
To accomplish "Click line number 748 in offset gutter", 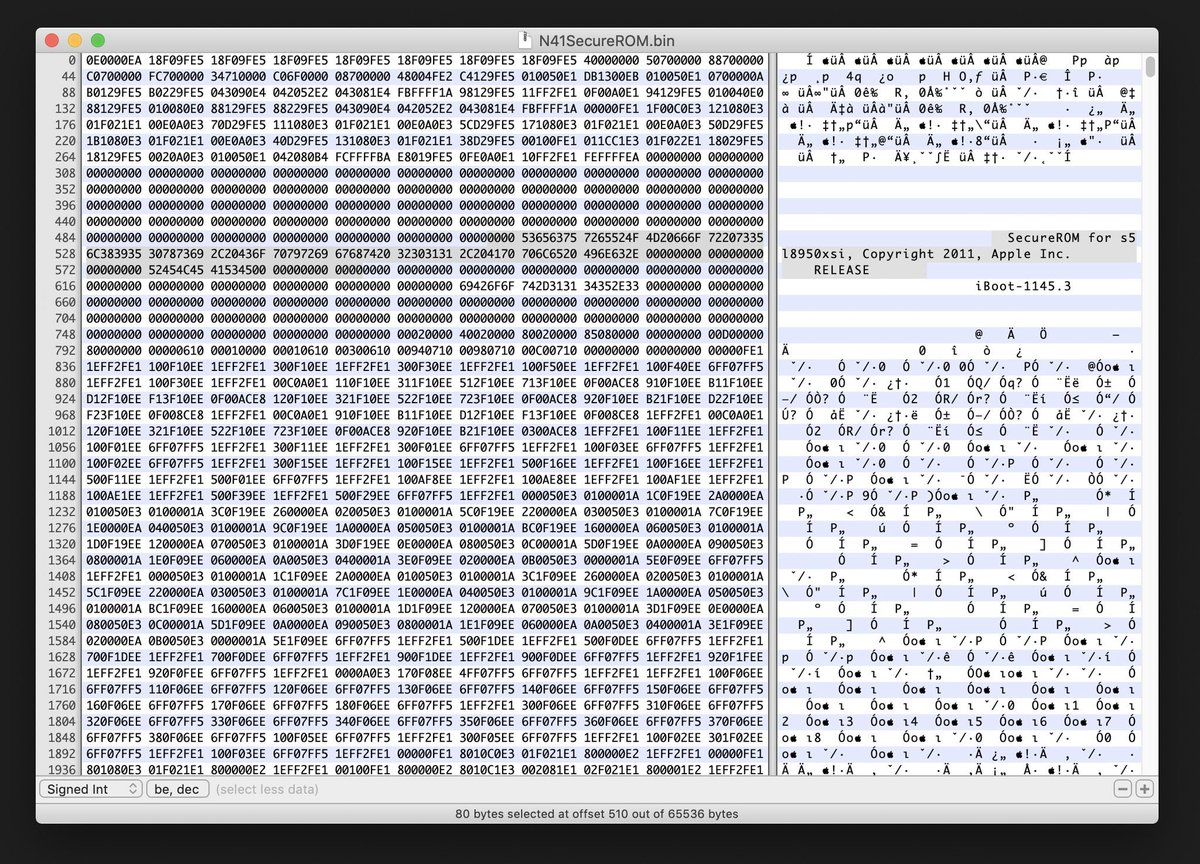I will click(67, 335).
